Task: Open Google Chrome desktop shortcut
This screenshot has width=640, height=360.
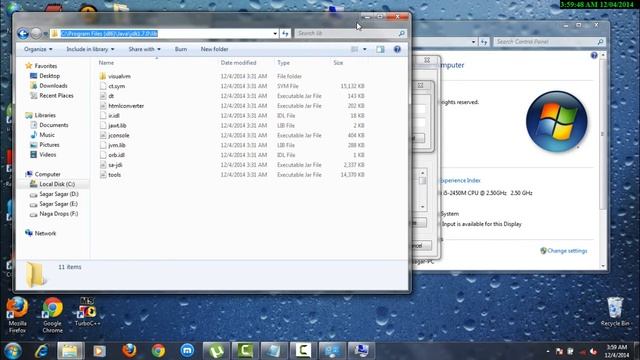Action: [x=53, y=315]
